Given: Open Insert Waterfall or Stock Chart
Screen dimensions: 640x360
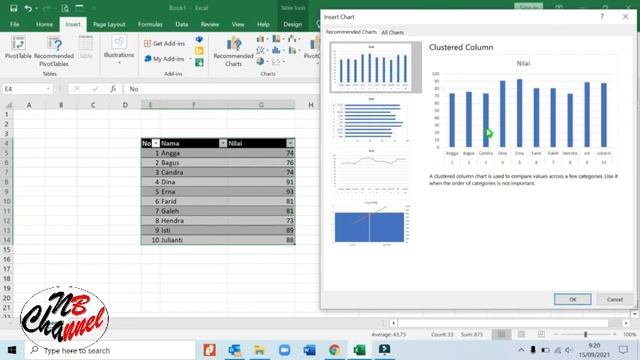Looking at the screenshot, I should coord(294,39).
